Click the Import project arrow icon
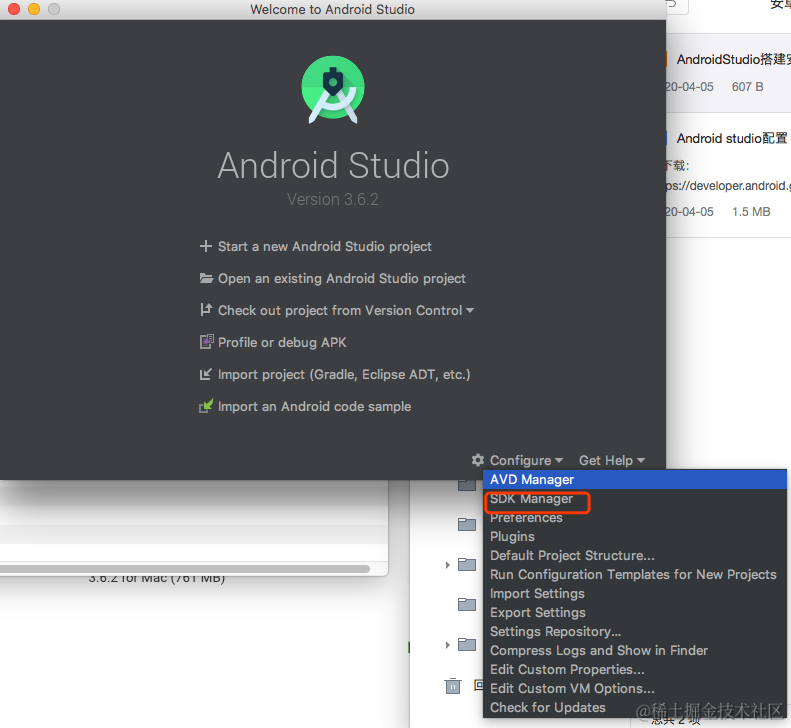 pyautogui.click(x=205, y=374)
